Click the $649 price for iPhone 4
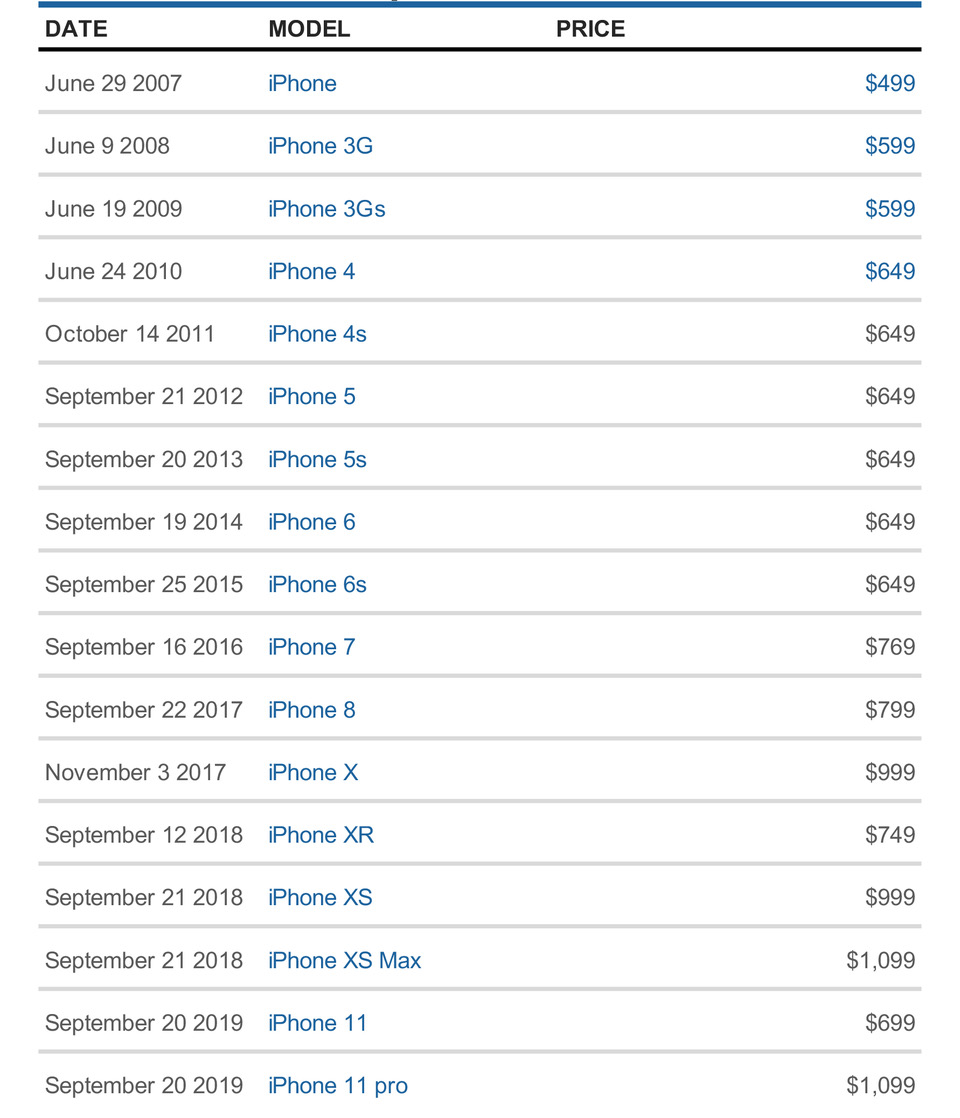The height and width of the screenshot is (1118, 960). coord(890,272)
